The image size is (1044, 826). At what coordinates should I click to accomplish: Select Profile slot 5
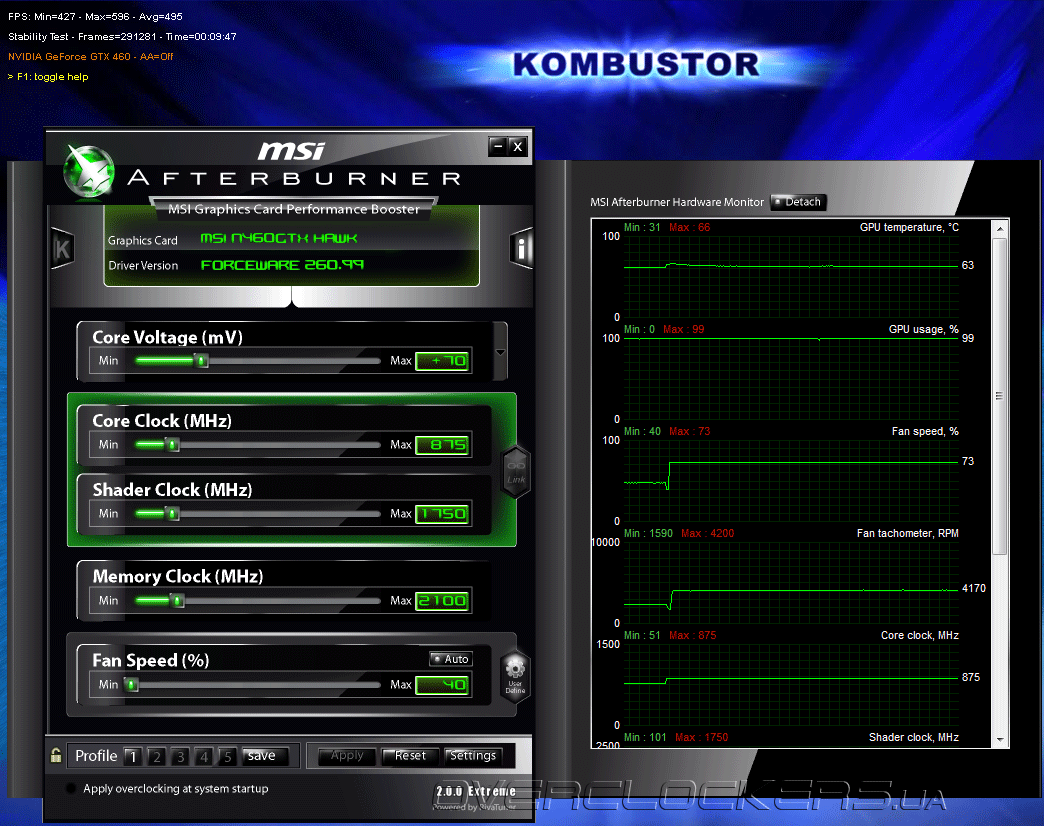tap(228, 756)
